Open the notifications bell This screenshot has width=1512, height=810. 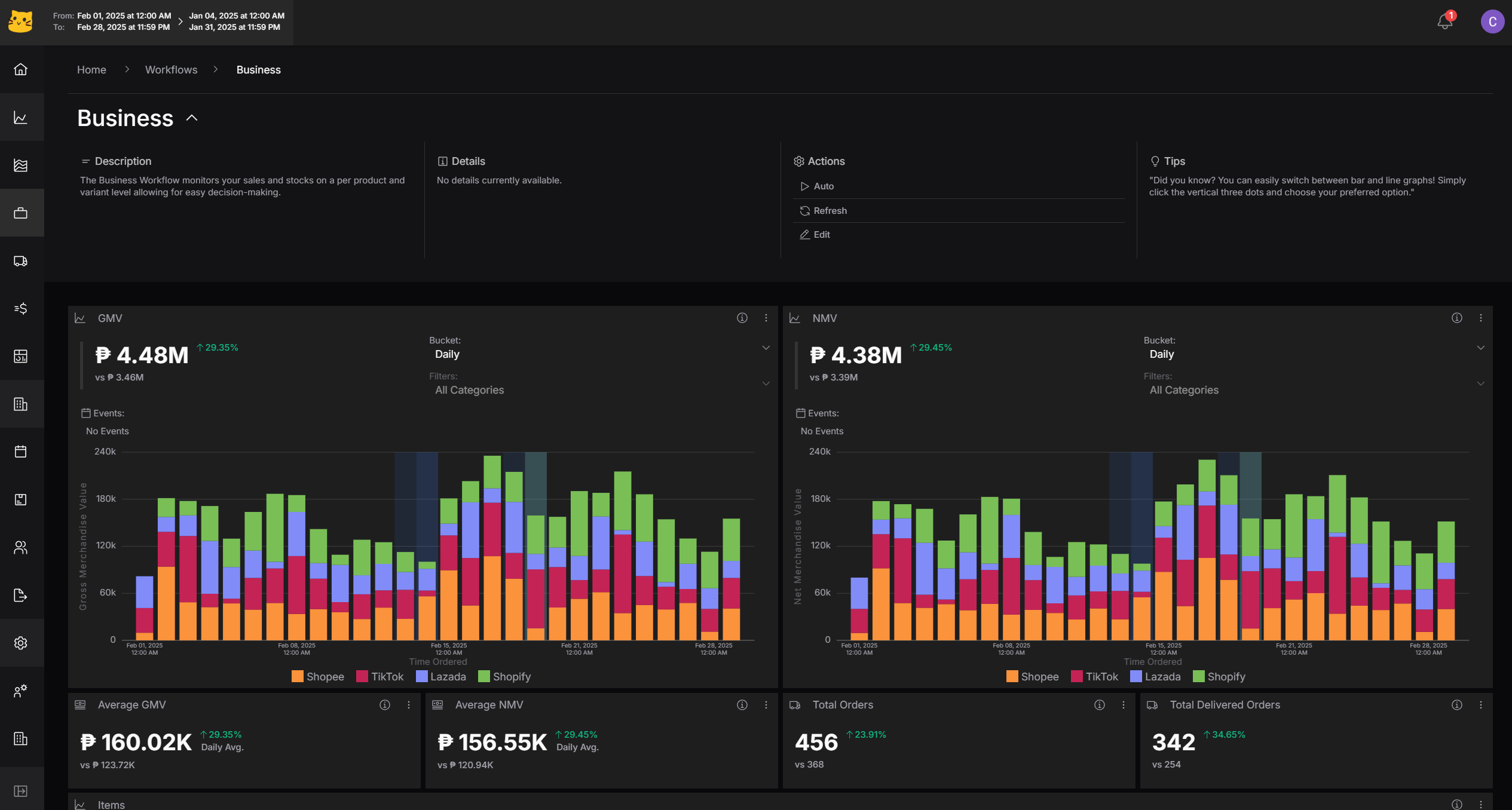(x=1444, y=22)
